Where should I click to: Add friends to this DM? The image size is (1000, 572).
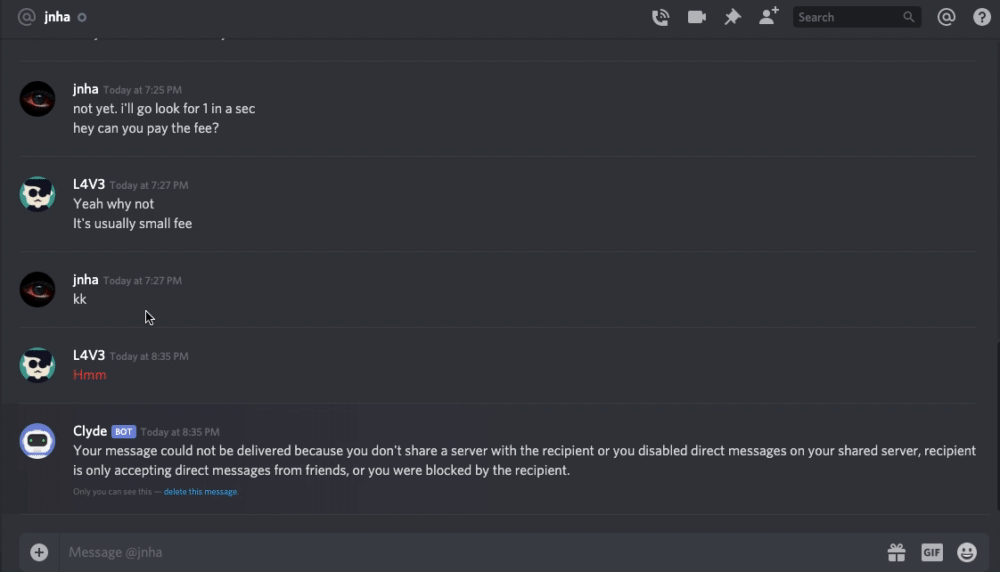tap(768, 17)
